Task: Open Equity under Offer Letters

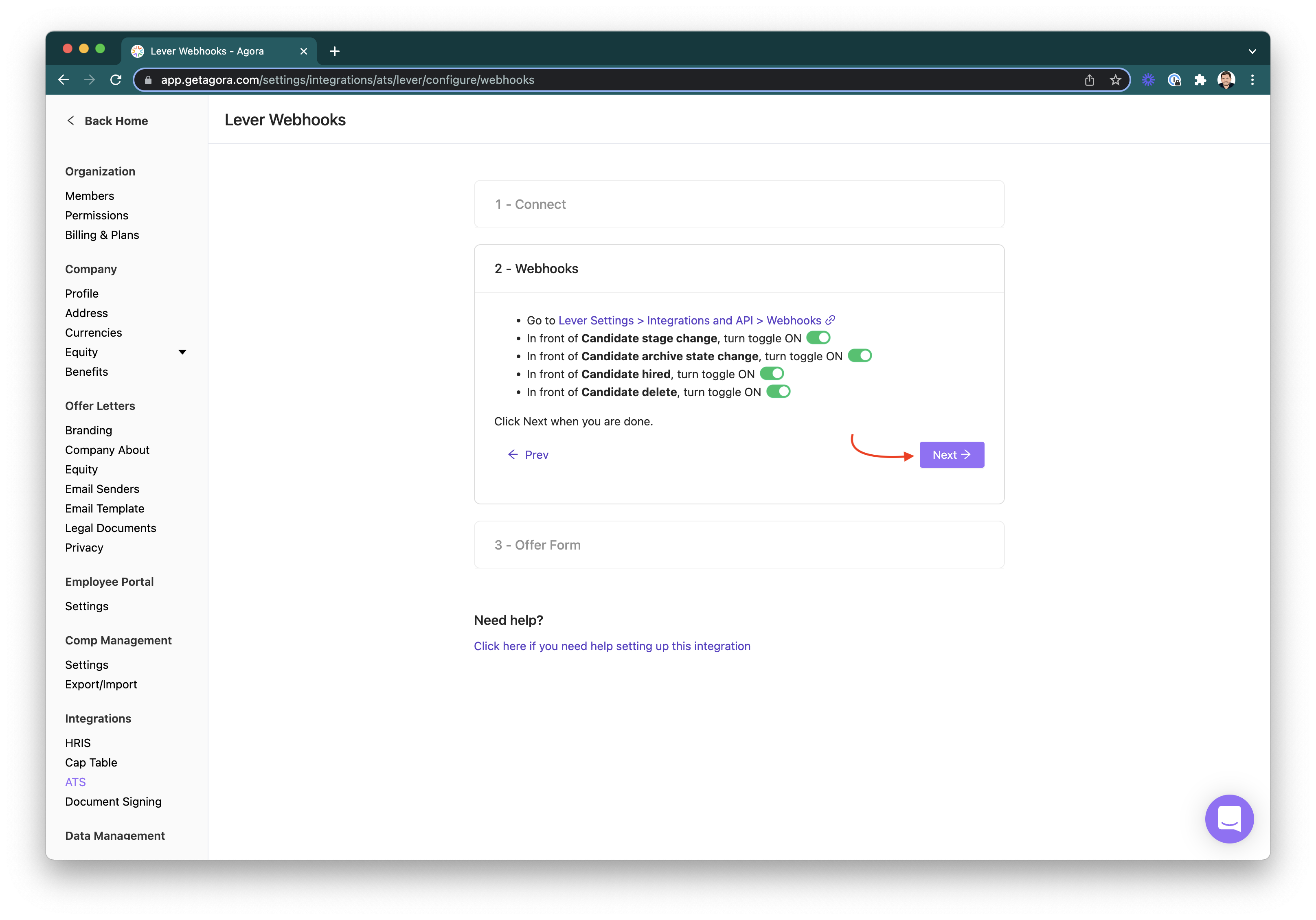Action: pos(81,469)
